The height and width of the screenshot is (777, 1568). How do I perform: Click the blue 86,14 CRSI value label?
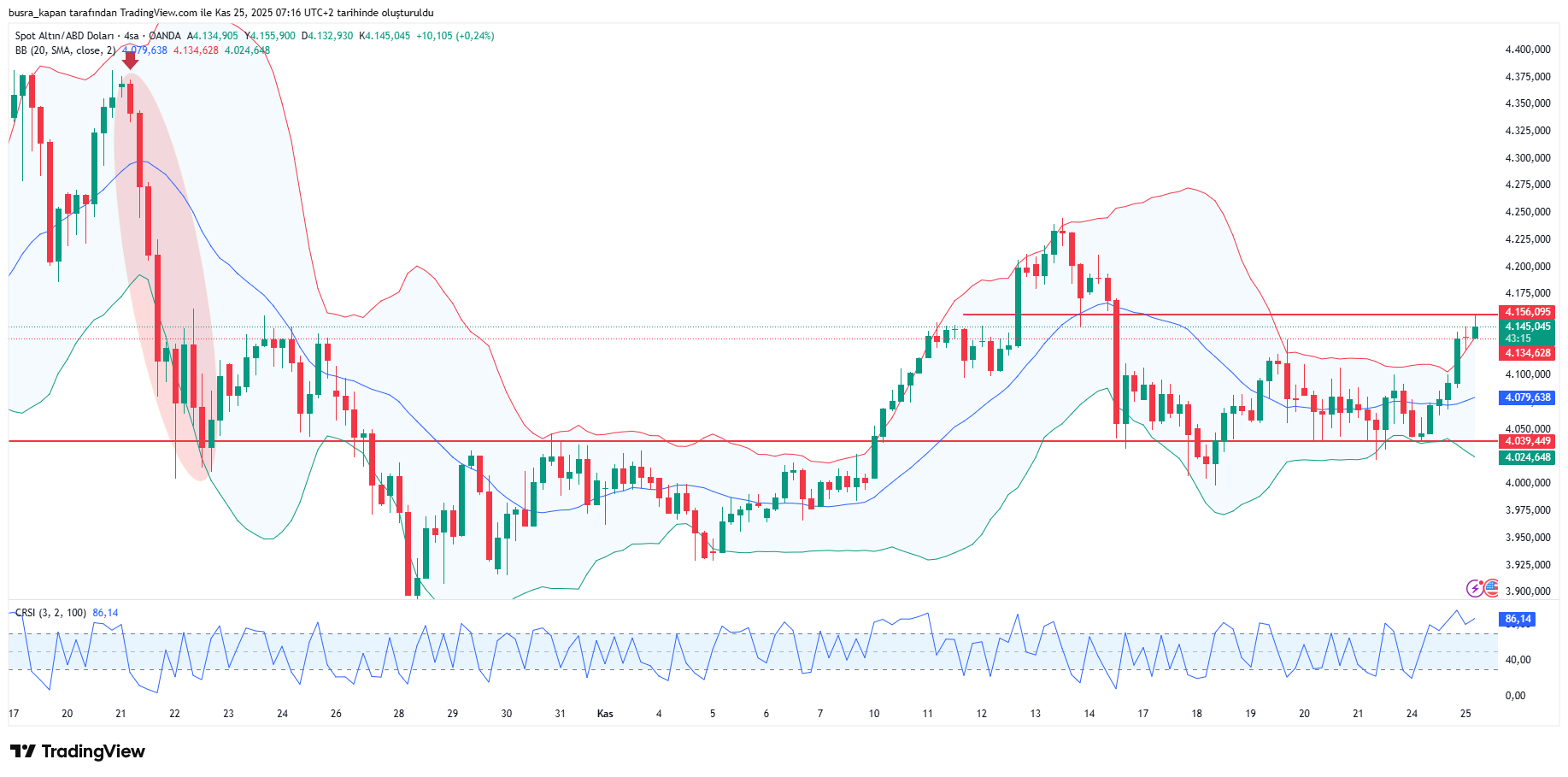coord(1518,619)
